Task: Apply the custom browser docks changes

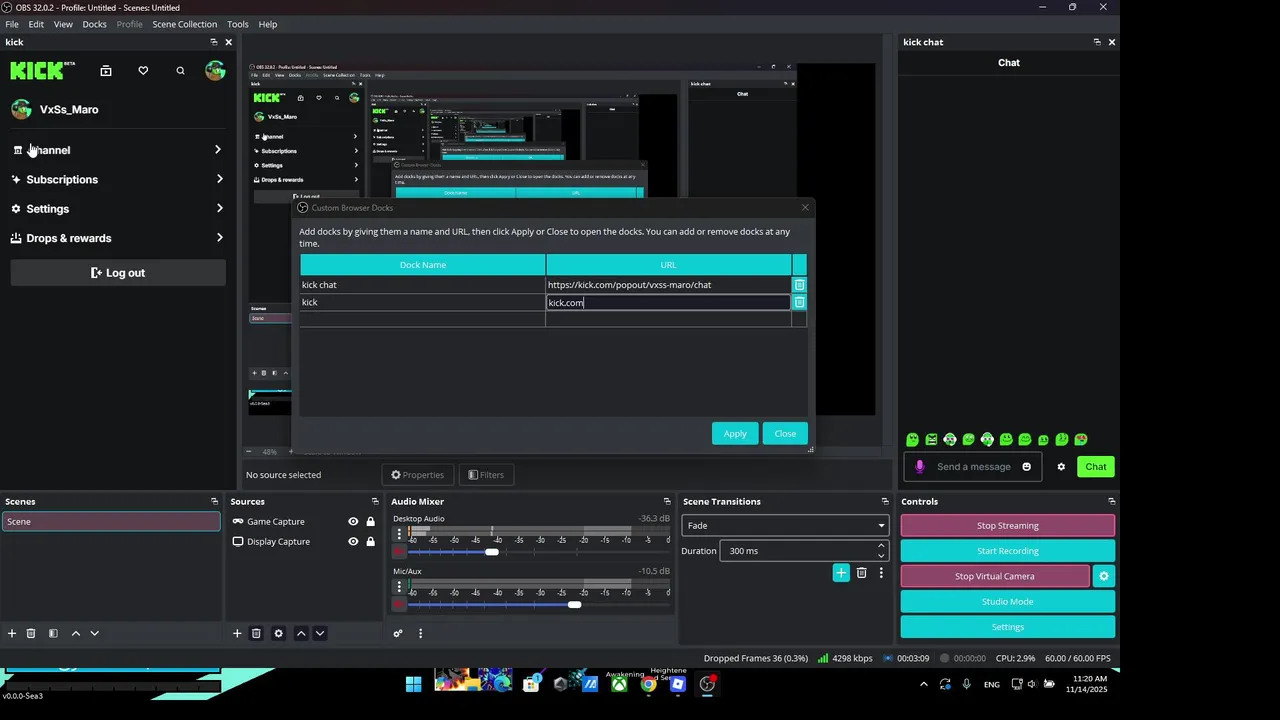Action: (735, 433)
